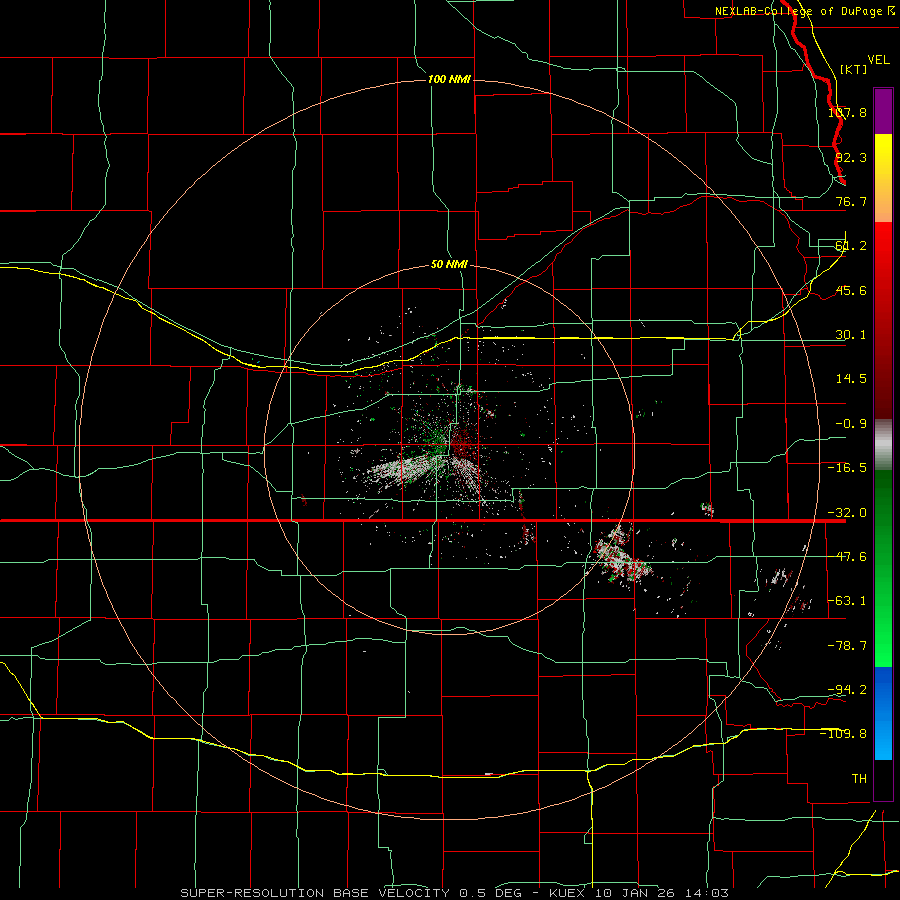
Task: Select the 14.5 velocity scale value
Action: (x=851, y=379)
